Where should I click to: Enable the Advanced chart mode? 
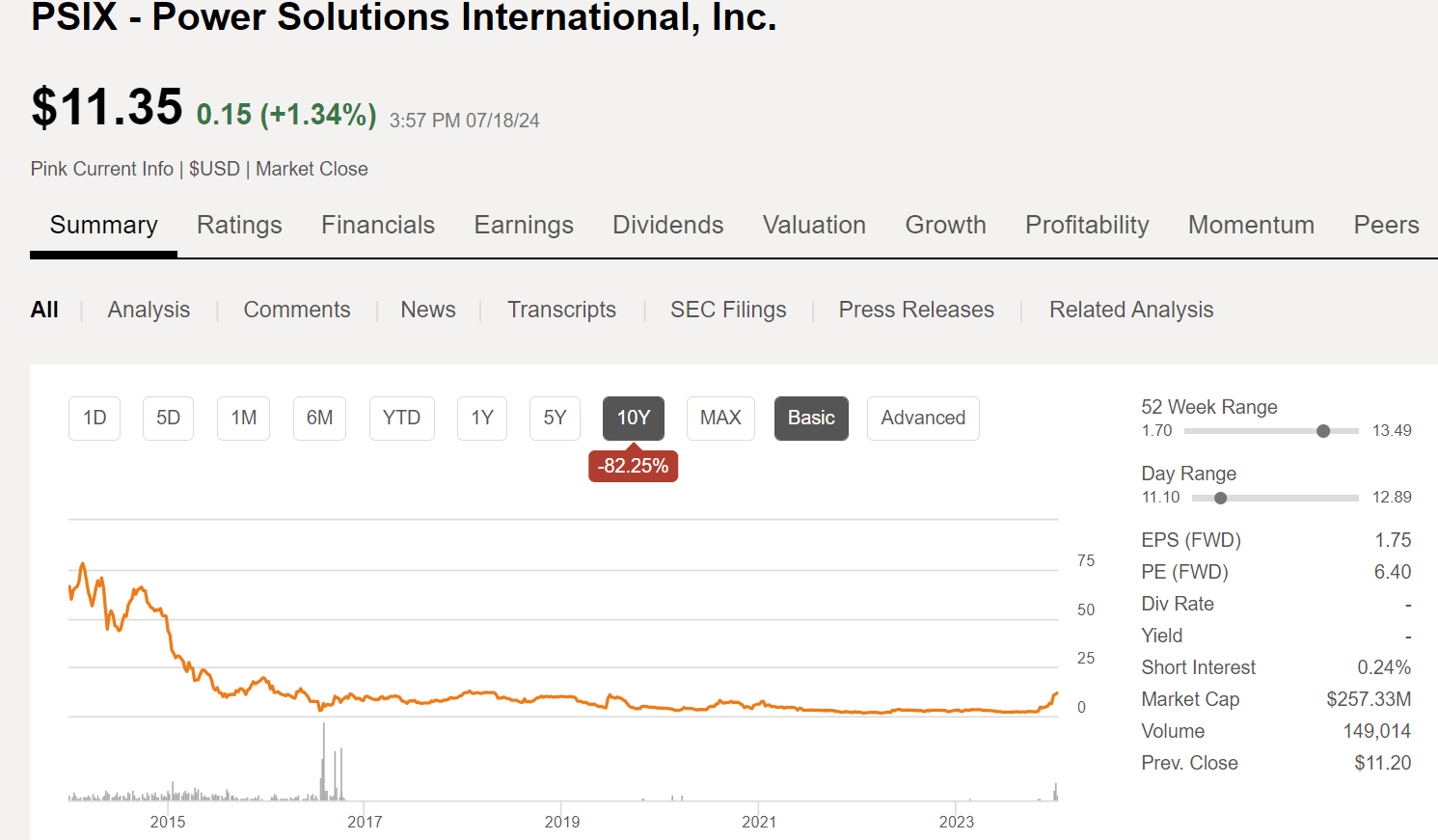[x=922, y=418]
